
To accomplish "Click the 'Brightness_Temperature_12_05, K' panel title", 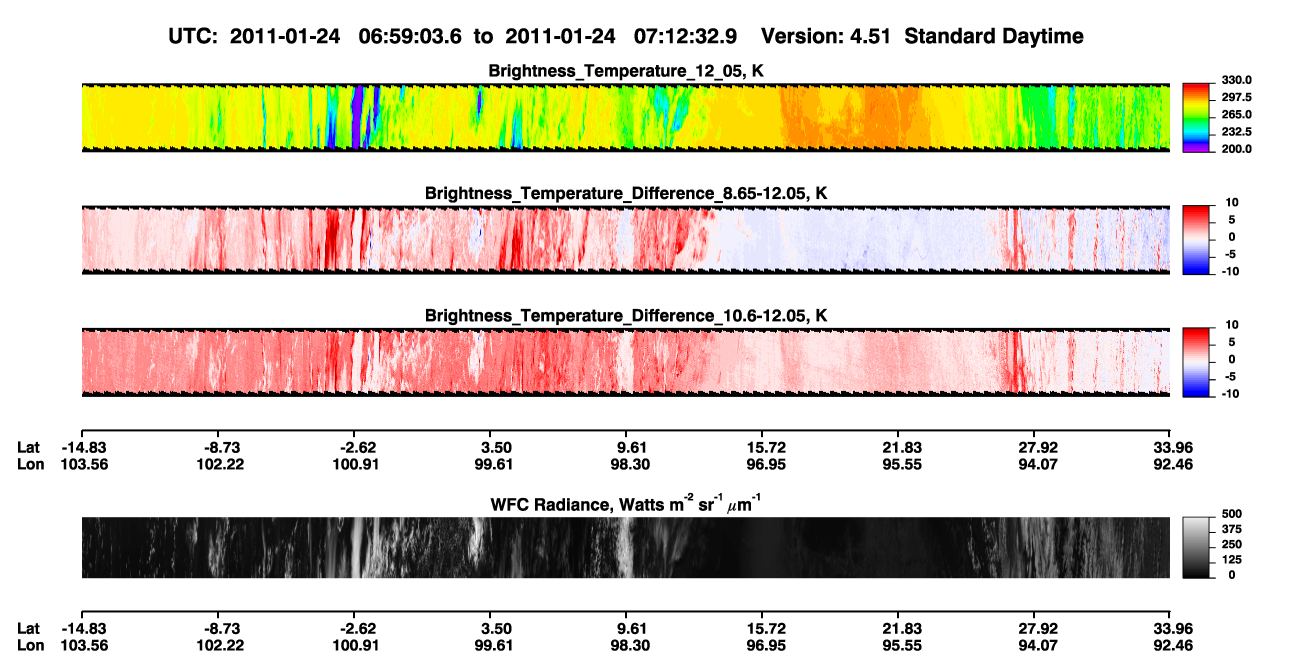I will (x=626, y=70).
